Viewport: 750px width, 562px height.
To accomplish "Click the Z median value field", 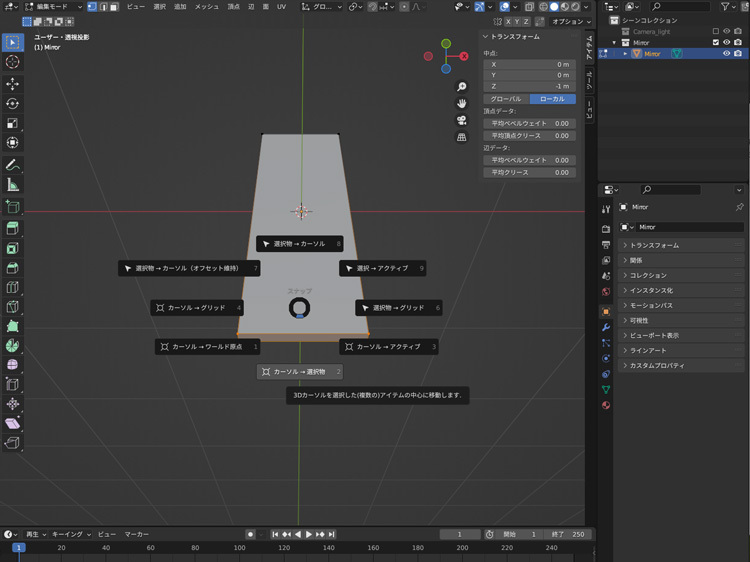I will click(x=529, y=86).
